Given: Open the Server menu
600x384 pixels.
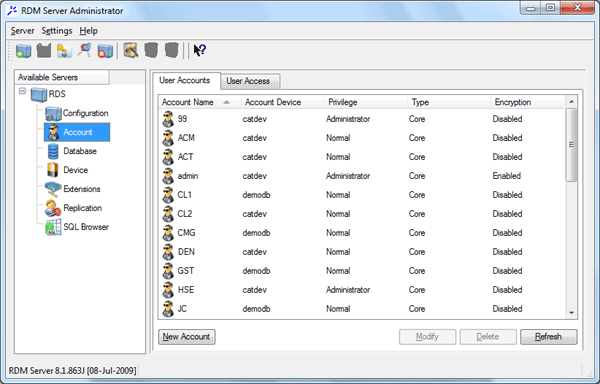Looking at the screenshot, I should point(23,31).
